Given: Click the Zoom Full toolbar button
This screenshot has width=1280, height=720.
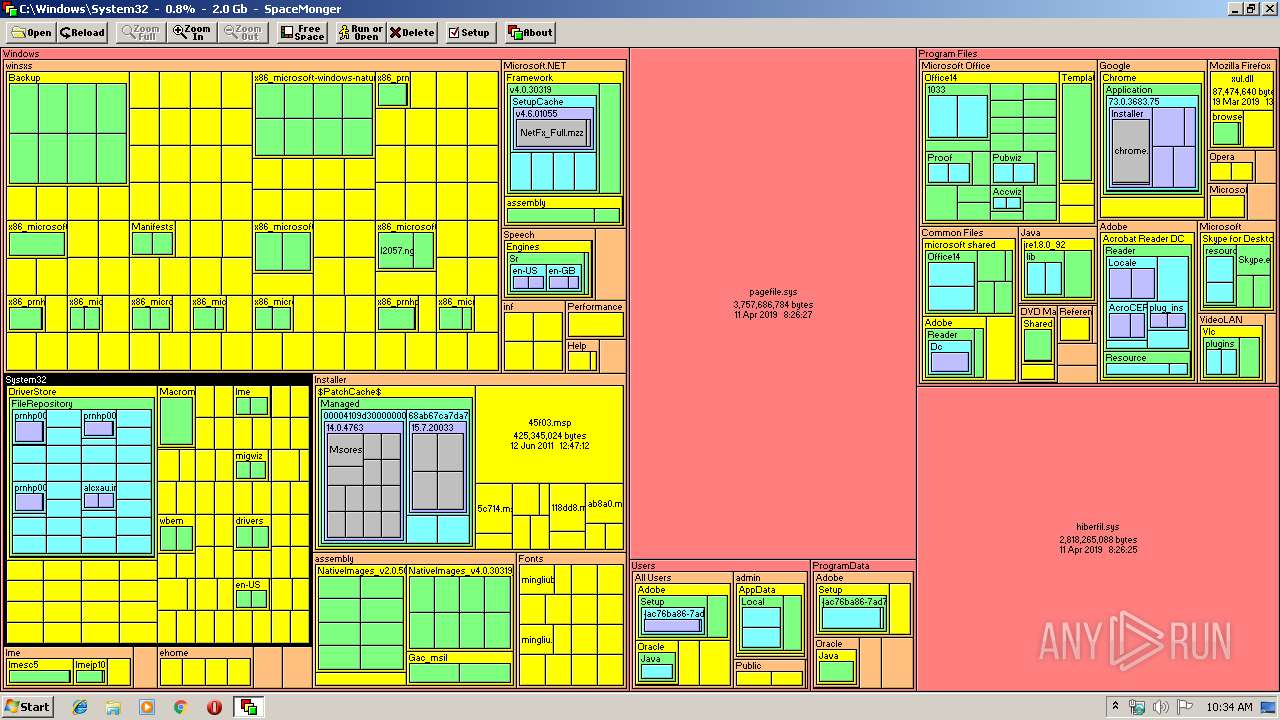Looking at the screenshot, I should pos(140,32).
